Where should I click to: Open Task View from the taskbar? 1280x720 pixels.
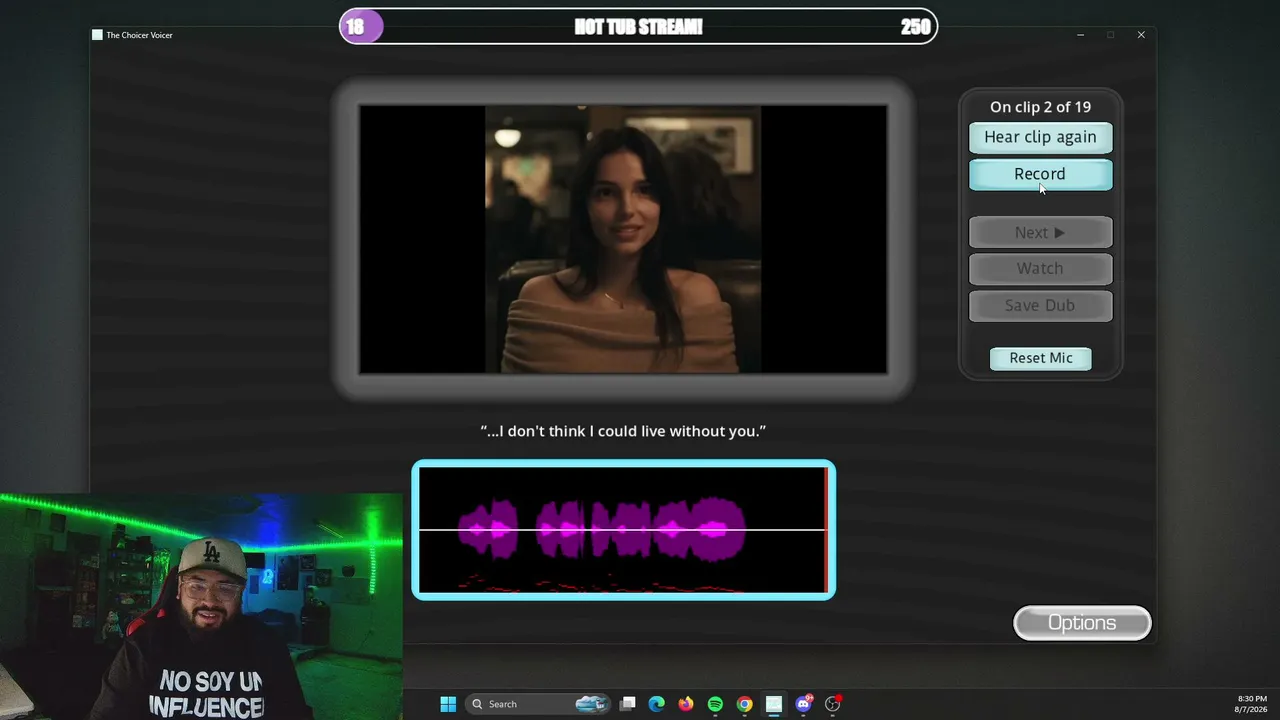coord(627,704)
